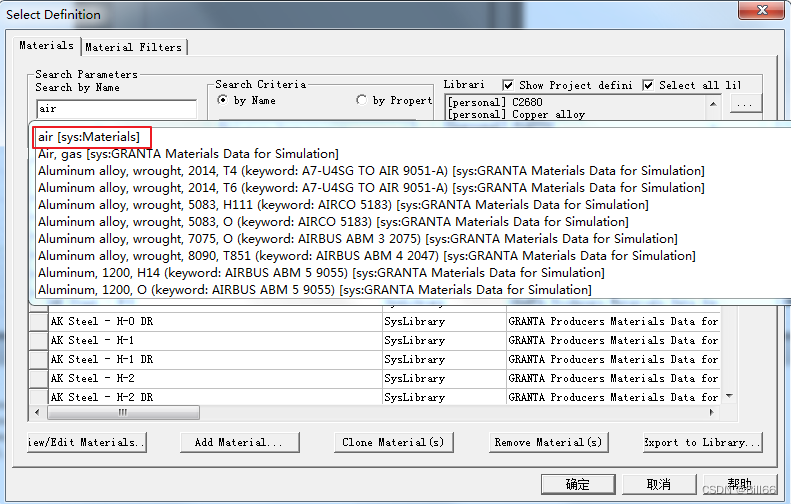The image size is (791, 504).
Task: Choose Aluminum alloy wrought 2014 T6 suggestion
Action: pos(371,188)
